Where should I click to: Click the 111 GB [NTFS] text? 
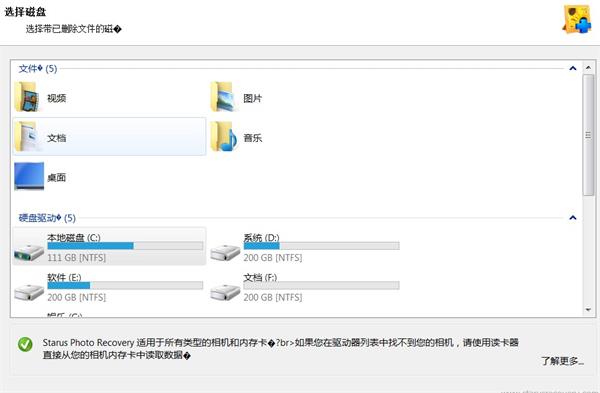point(77,258)
